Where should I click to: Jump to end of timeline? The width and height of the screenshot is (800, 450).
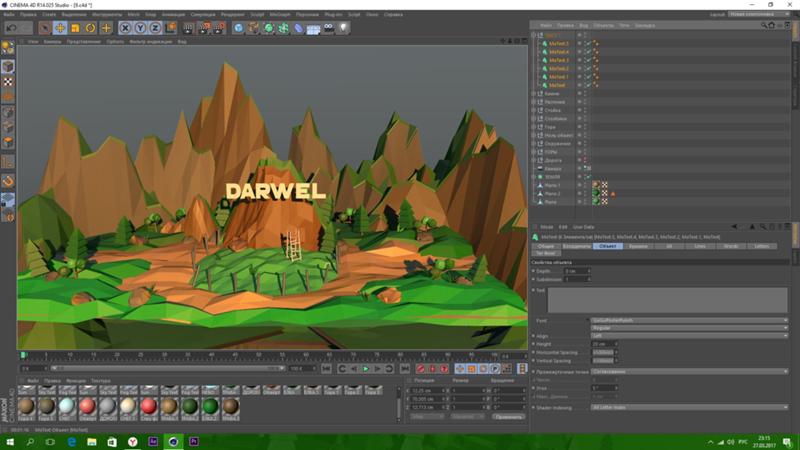click(405, 368)
